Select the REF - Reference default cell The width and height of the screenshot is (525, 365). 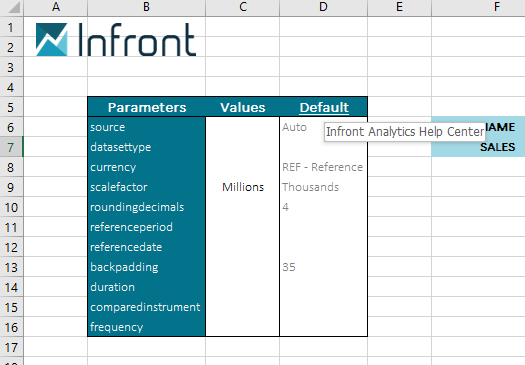323,167
